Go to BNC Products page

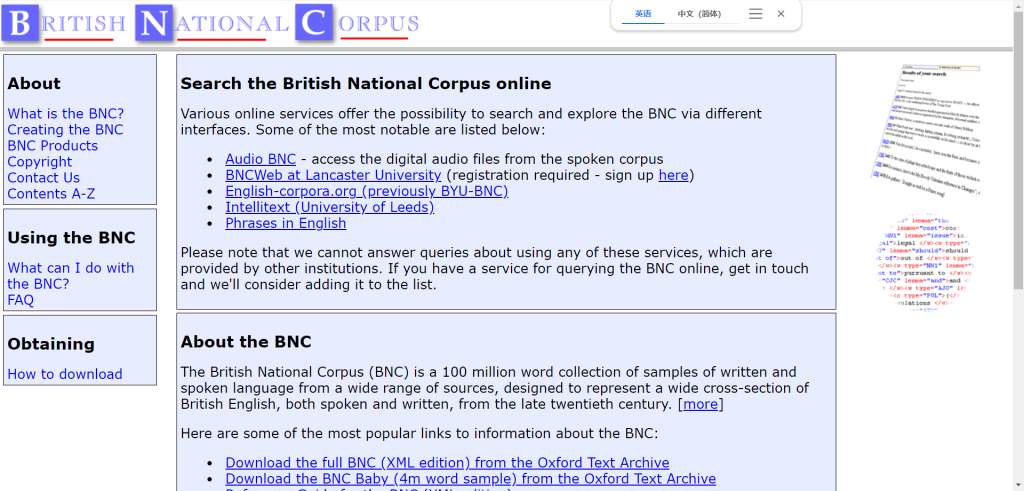click(x=52, y=146)
